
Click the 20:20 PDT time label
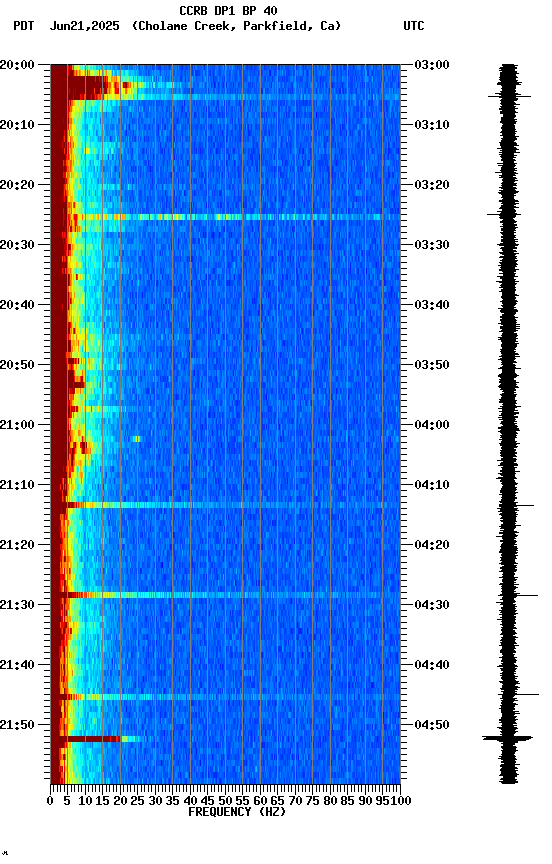click(x=17, y=185)
